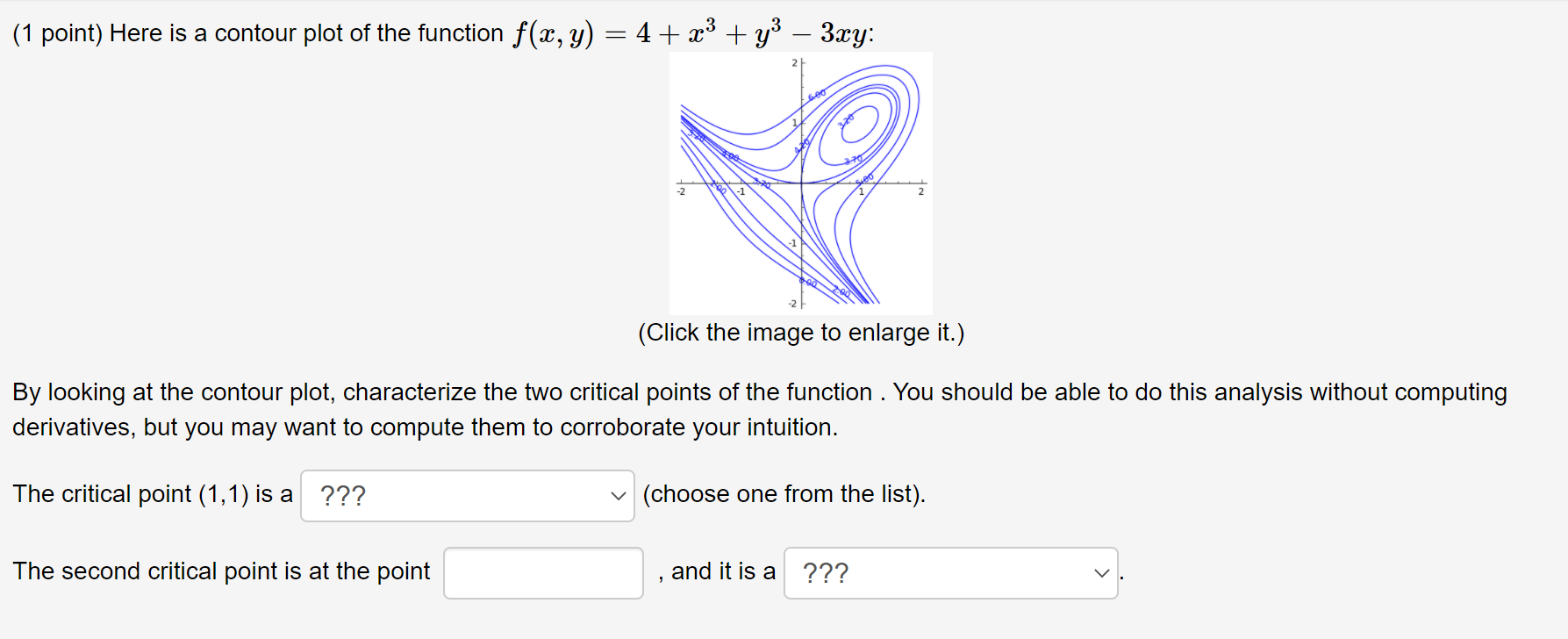Image resolution: width=1568 pixels, height=639 pixels.
Task: Click the '(Click the image to enlarge it.)' caption
Action: click(801, 333)
